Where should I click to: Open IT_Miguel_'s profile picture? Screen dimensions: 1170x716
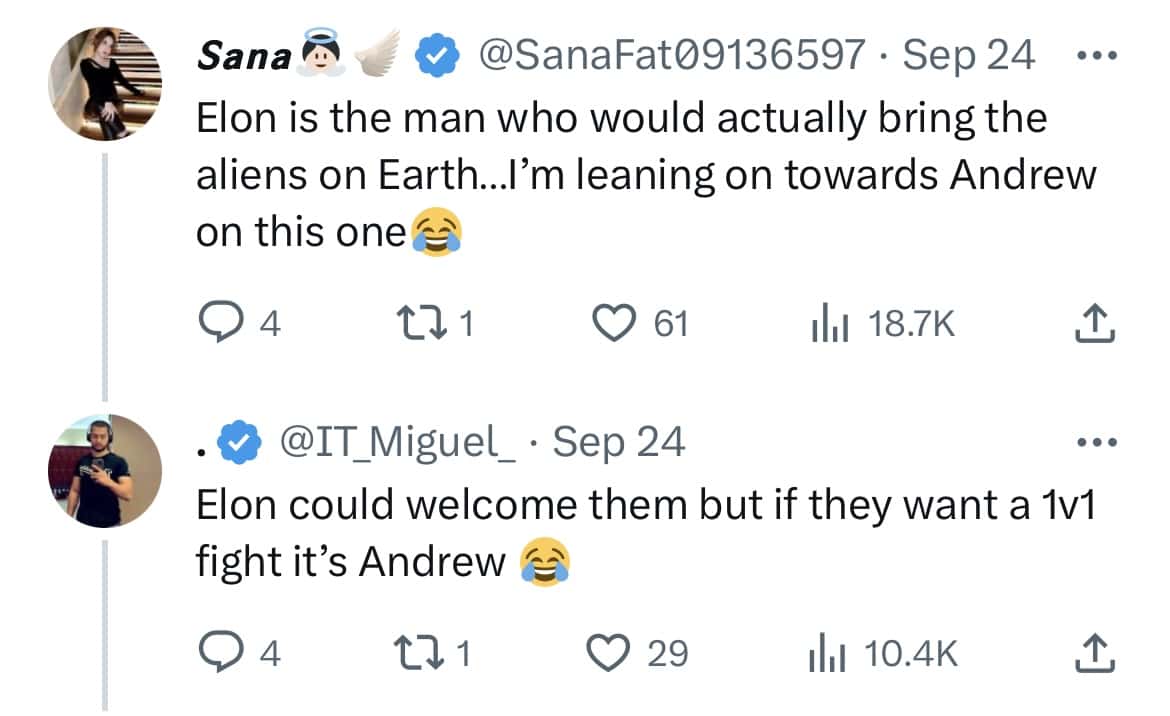[x=105, y=471]
